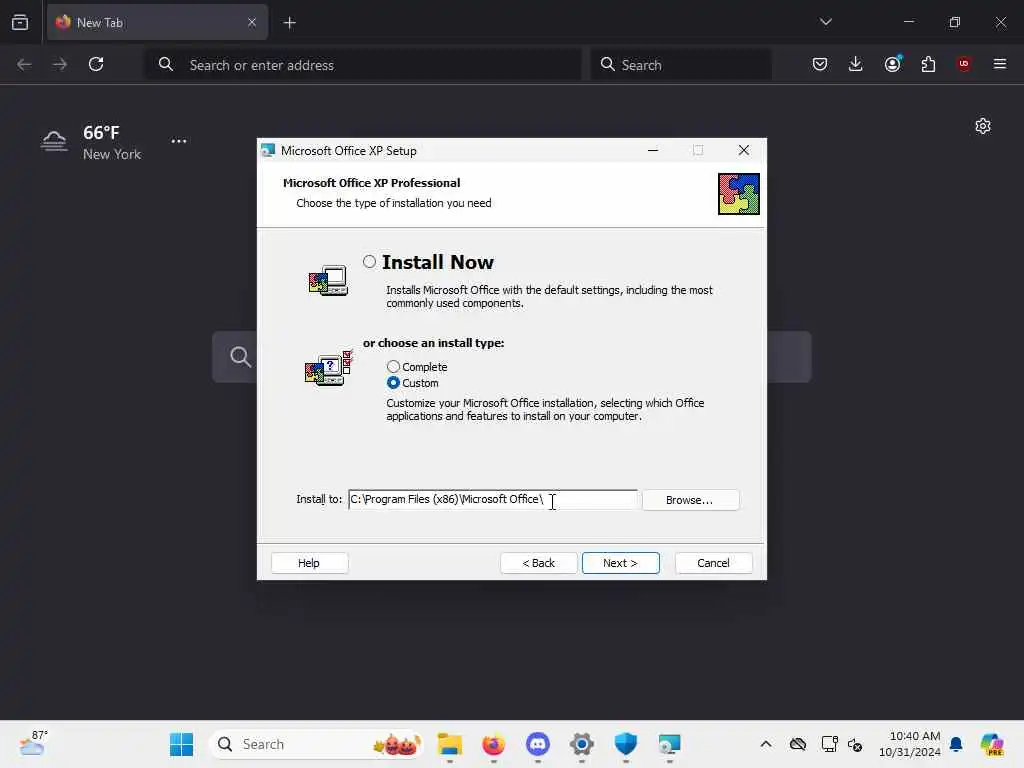Open the weather widget more options

coord(179,141)
